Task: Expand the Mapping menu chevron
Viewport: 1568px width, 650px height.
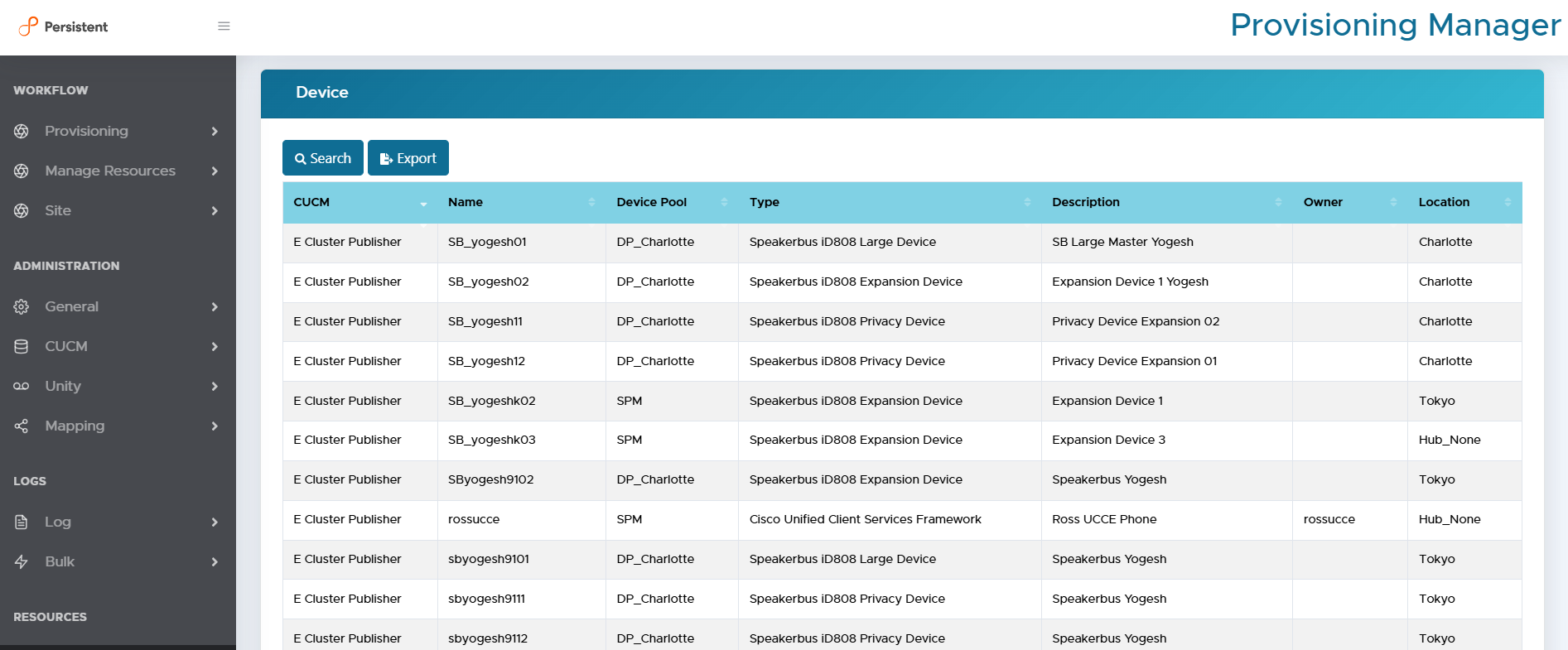Action: coord(215,426)
